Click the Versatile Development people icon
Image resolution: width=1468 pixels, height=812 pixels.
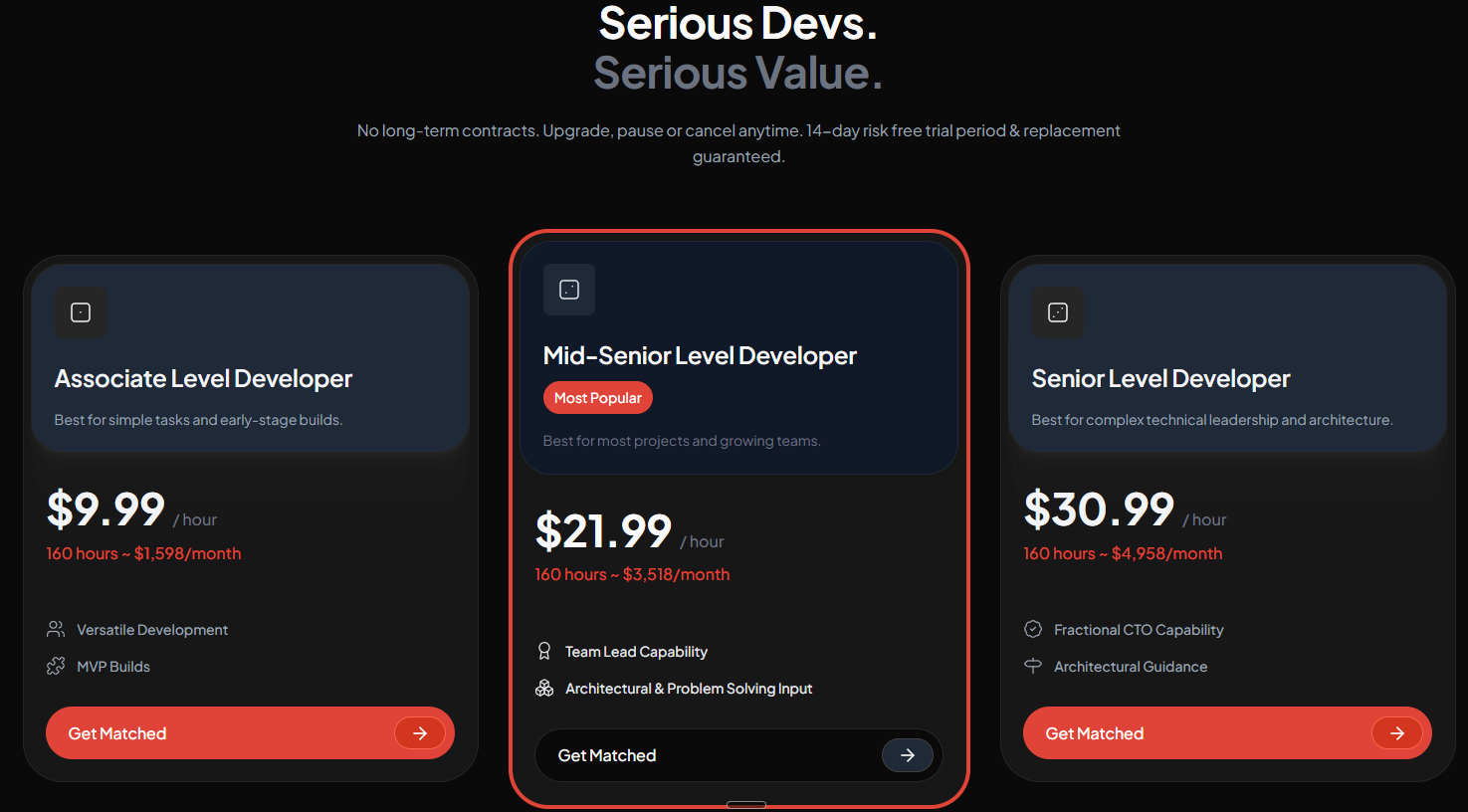56,629
